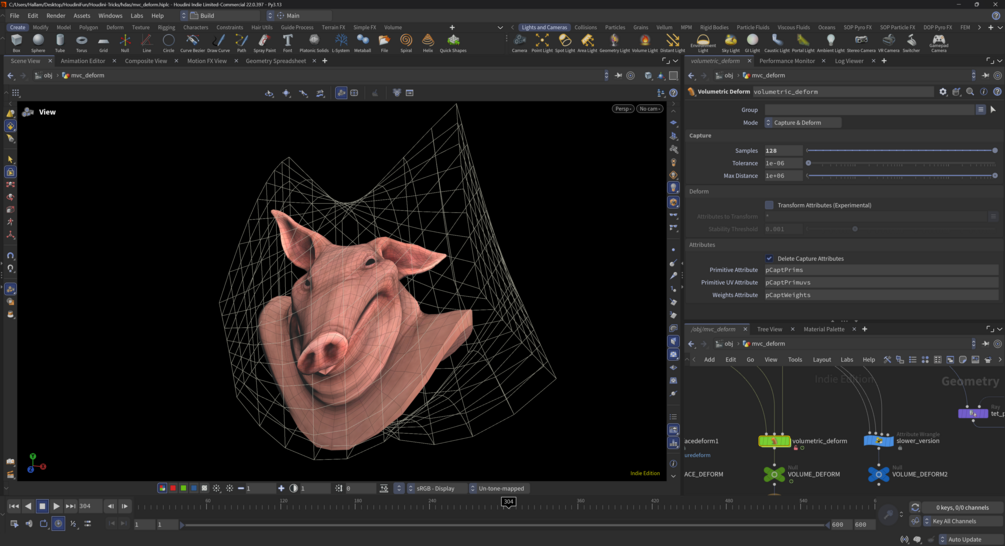
Task: Create a Torus from the shelf
Action: tap(81, 43)
